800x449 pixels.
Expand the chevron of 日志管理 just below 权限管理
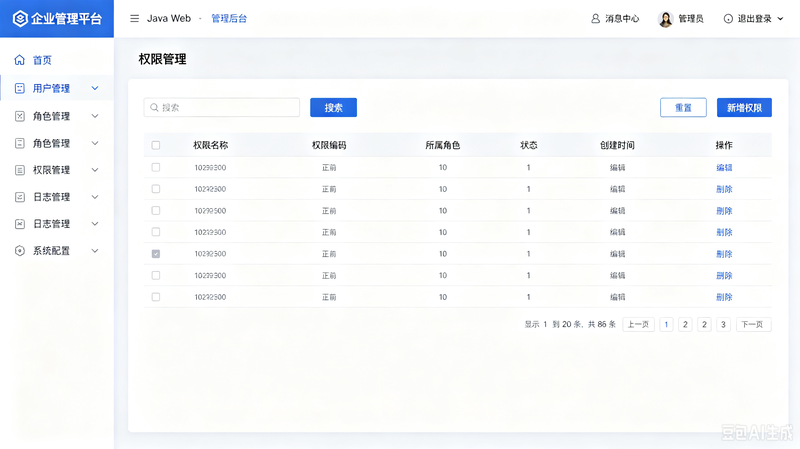pyautogui.click(x=95, y=197)
